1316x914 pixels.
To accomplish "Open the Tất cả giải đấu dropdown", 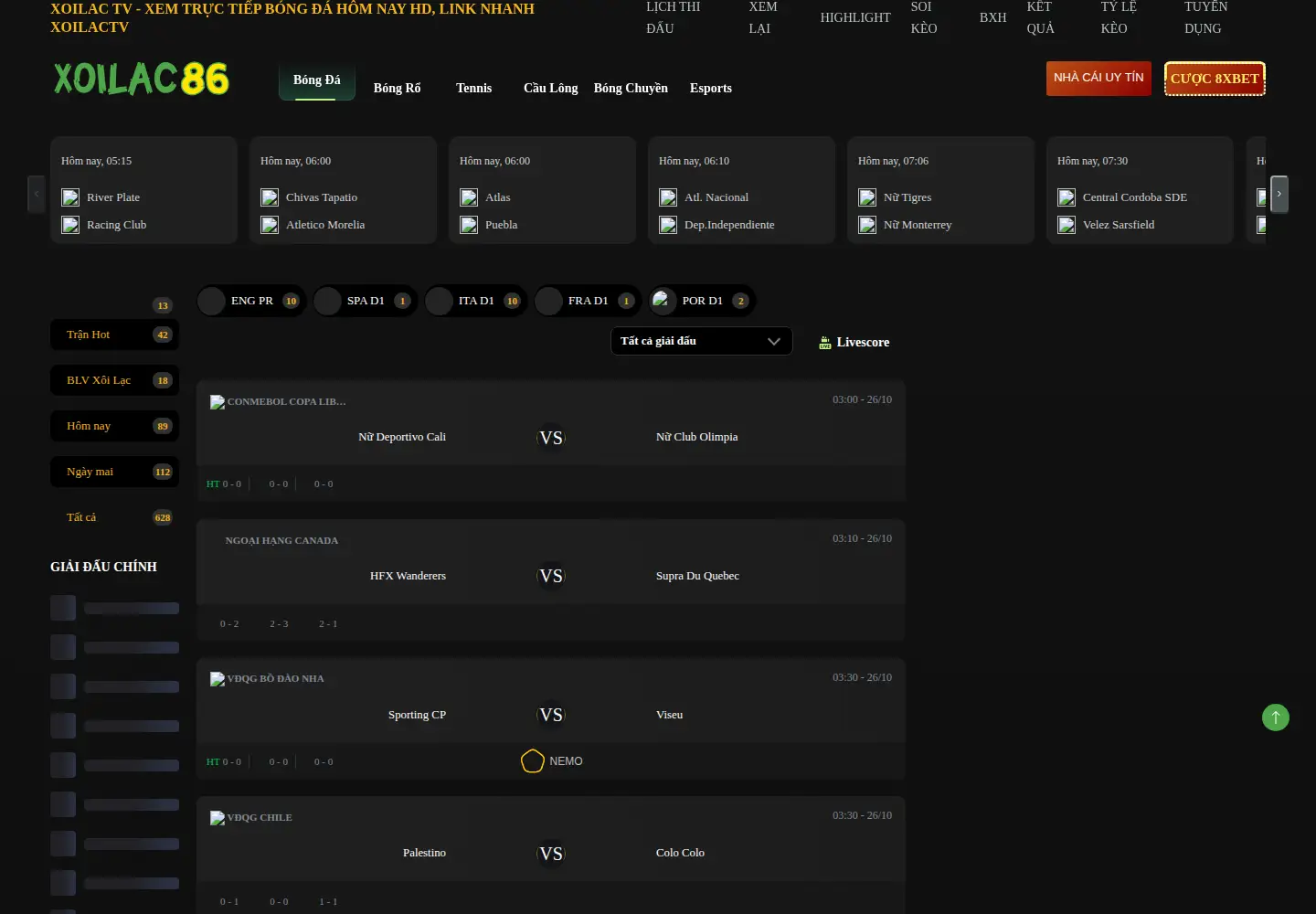I will (x=701, y=341).
